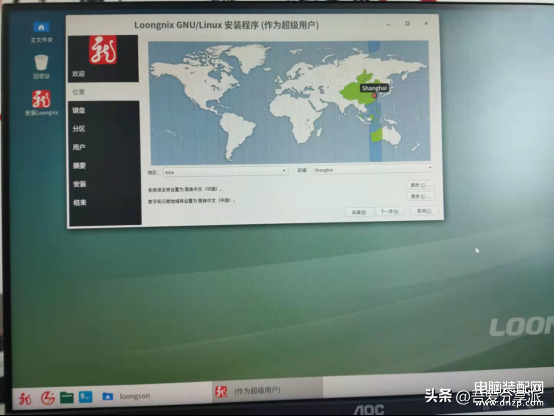Click the Shanghai marker on world map

[x=375, y=95]
